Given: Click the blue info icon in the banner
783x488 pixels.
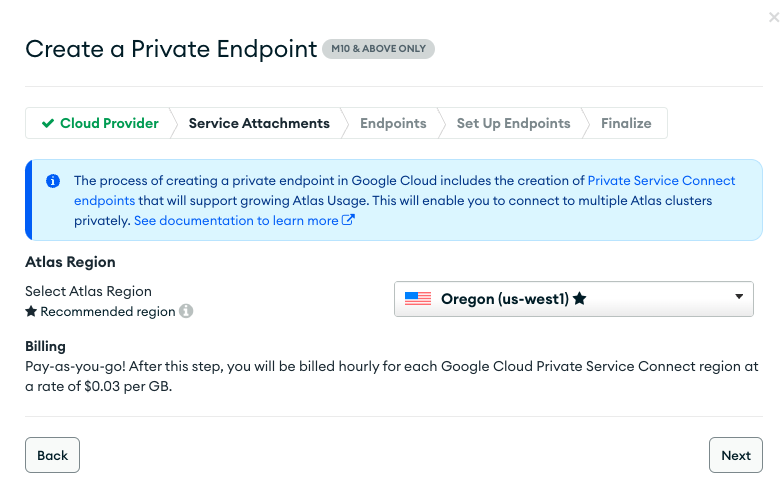Looking at the screenshot, I should (x=52, y=181).
